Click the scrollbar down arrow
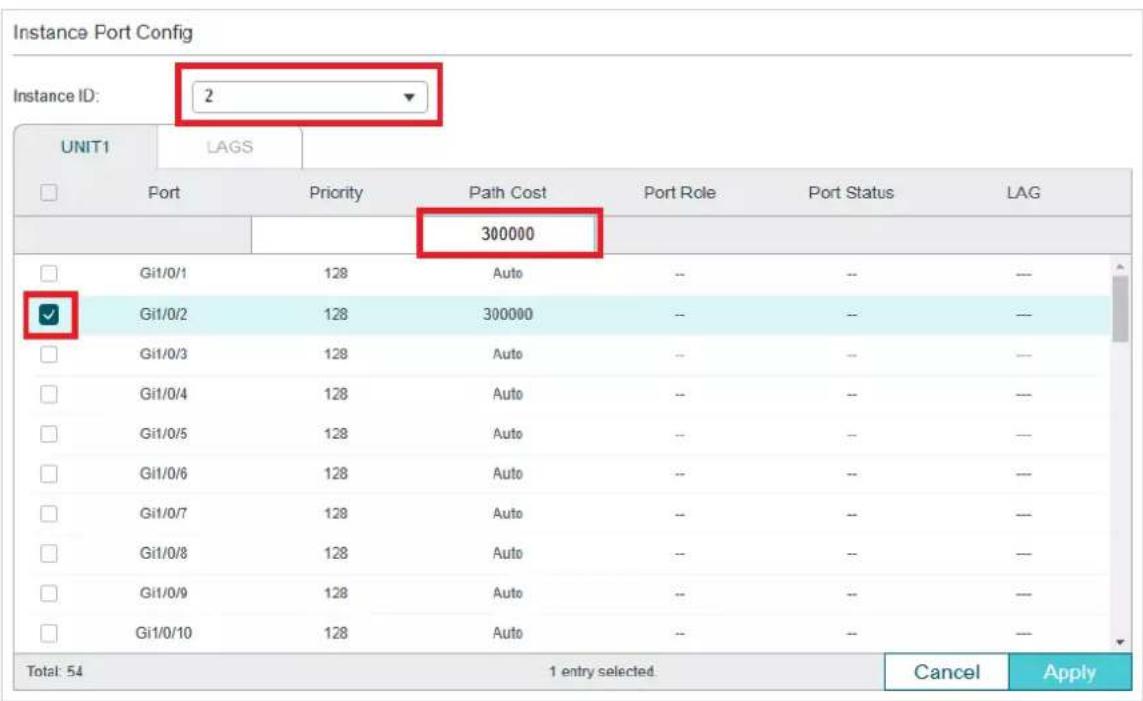Screen dimensions: 1143x701 click(1120, 642)
